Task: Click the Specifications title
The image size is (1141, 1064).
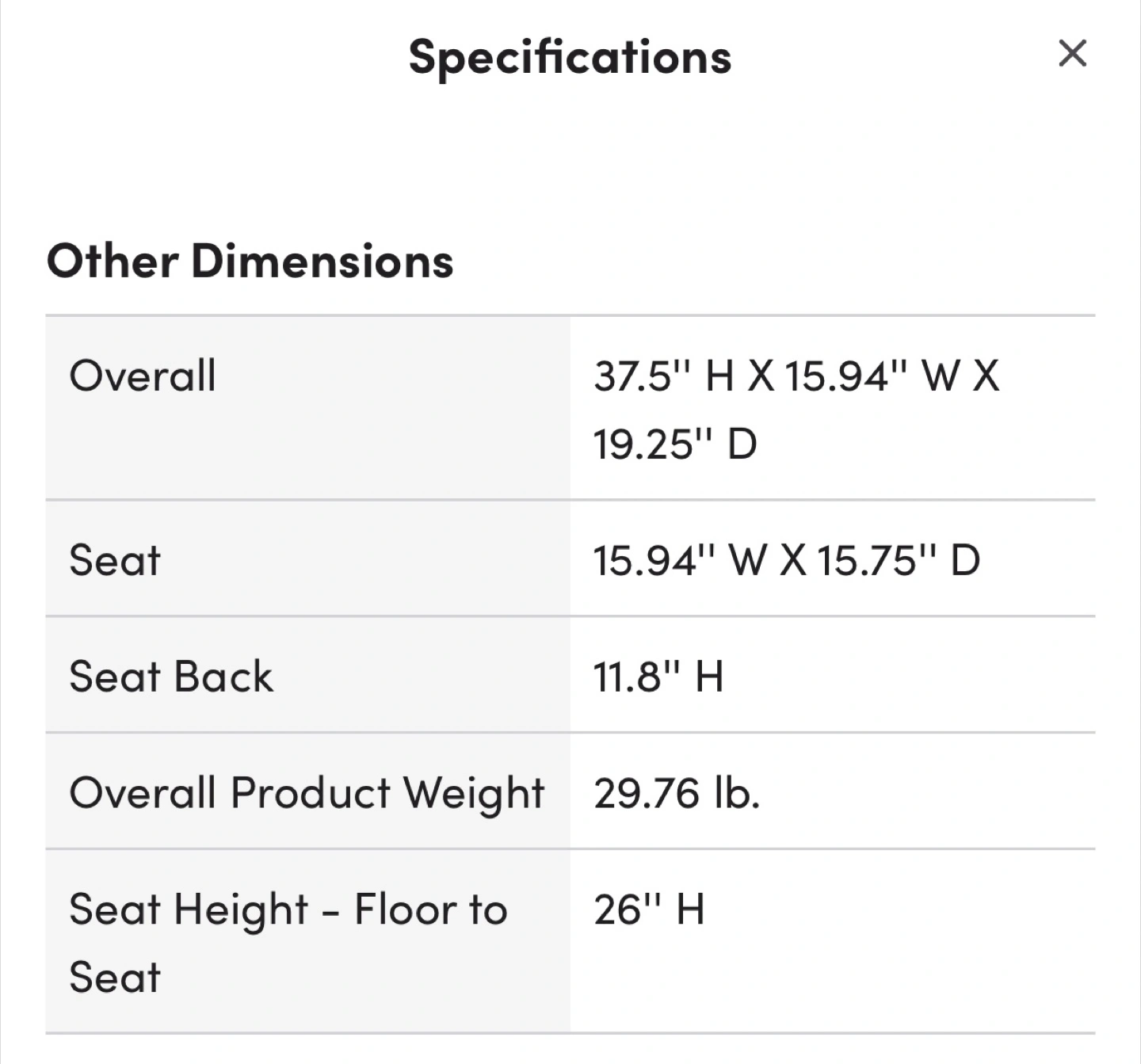Action: 570,58
